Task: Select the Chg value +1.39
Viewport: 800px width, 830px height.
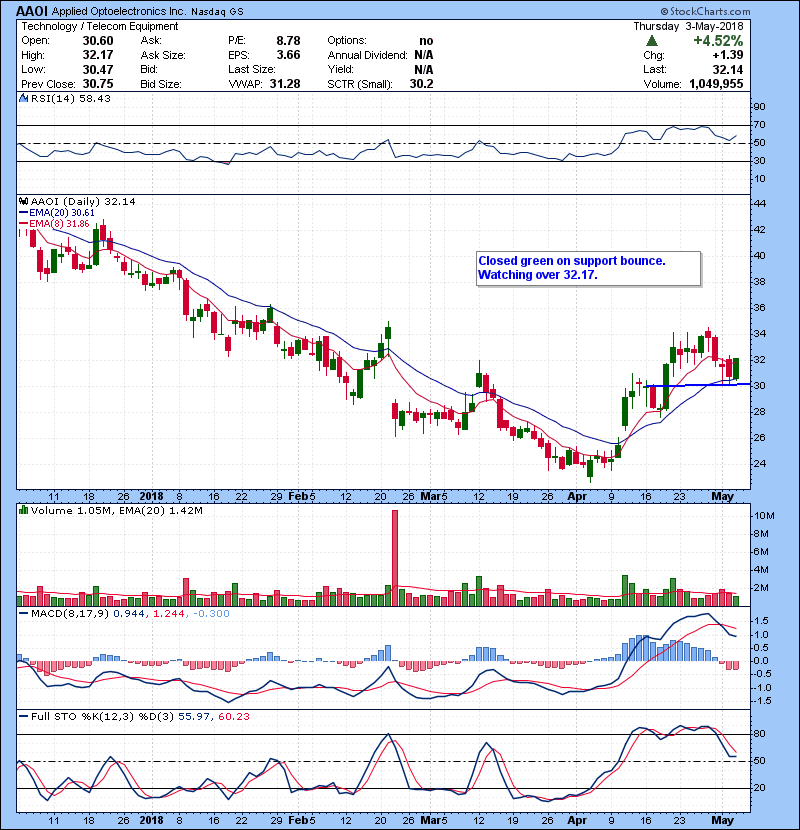Action: click(727, 55)
